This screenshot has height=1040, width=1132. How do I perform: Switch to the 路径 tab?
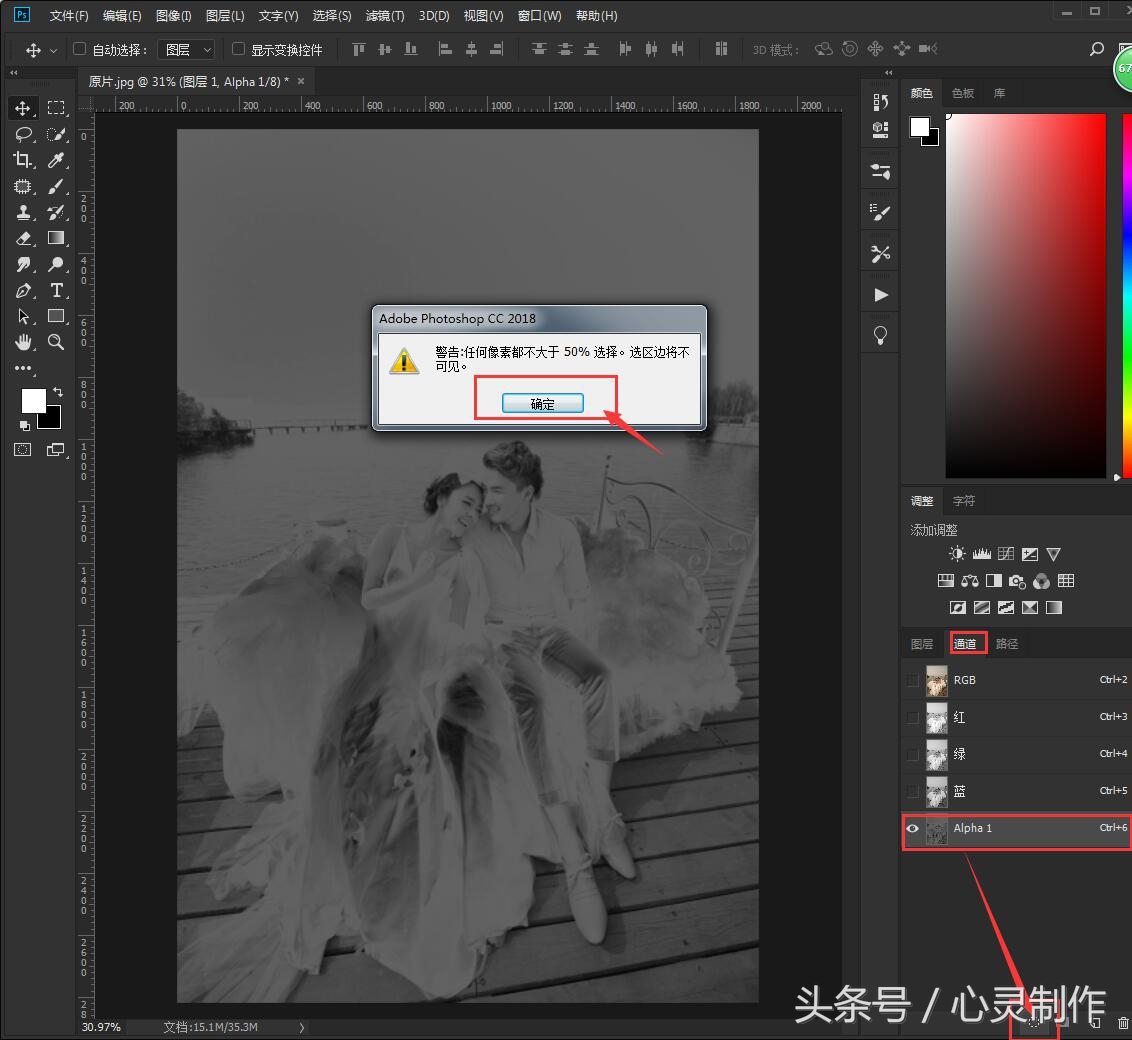point(1007,644)
